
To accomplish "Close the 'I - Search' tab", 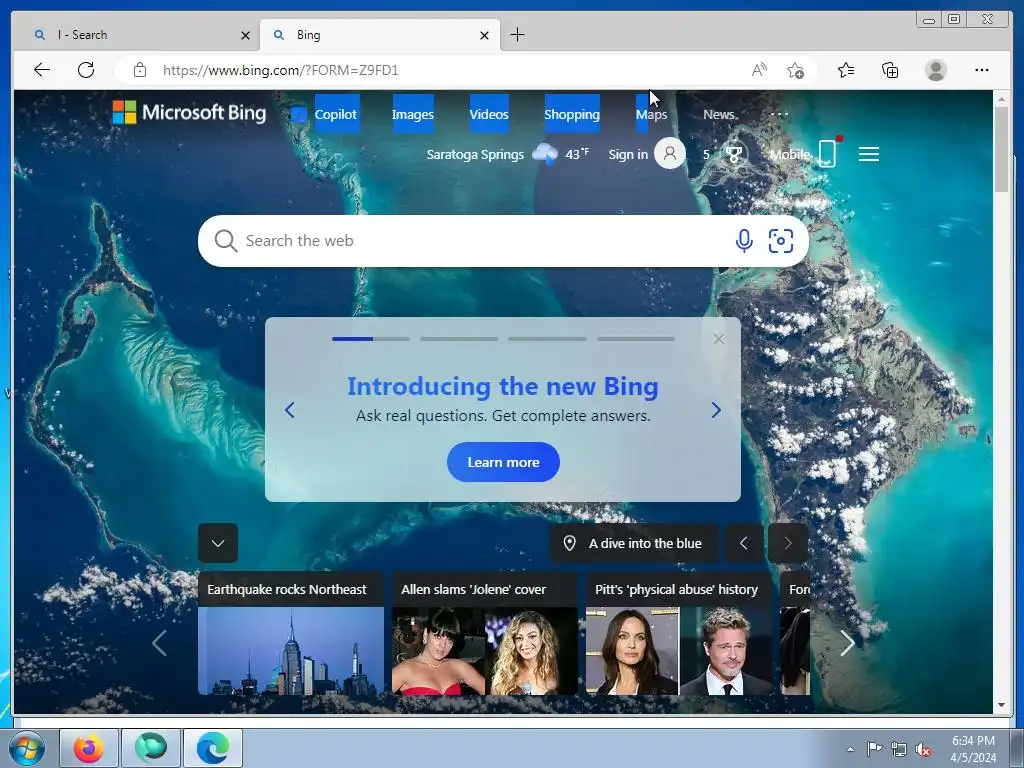I will (246, 35).
